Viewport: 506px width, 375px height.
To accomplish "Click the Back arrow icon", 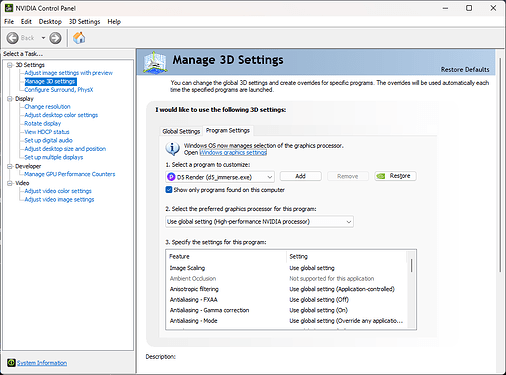I will 13,38.
